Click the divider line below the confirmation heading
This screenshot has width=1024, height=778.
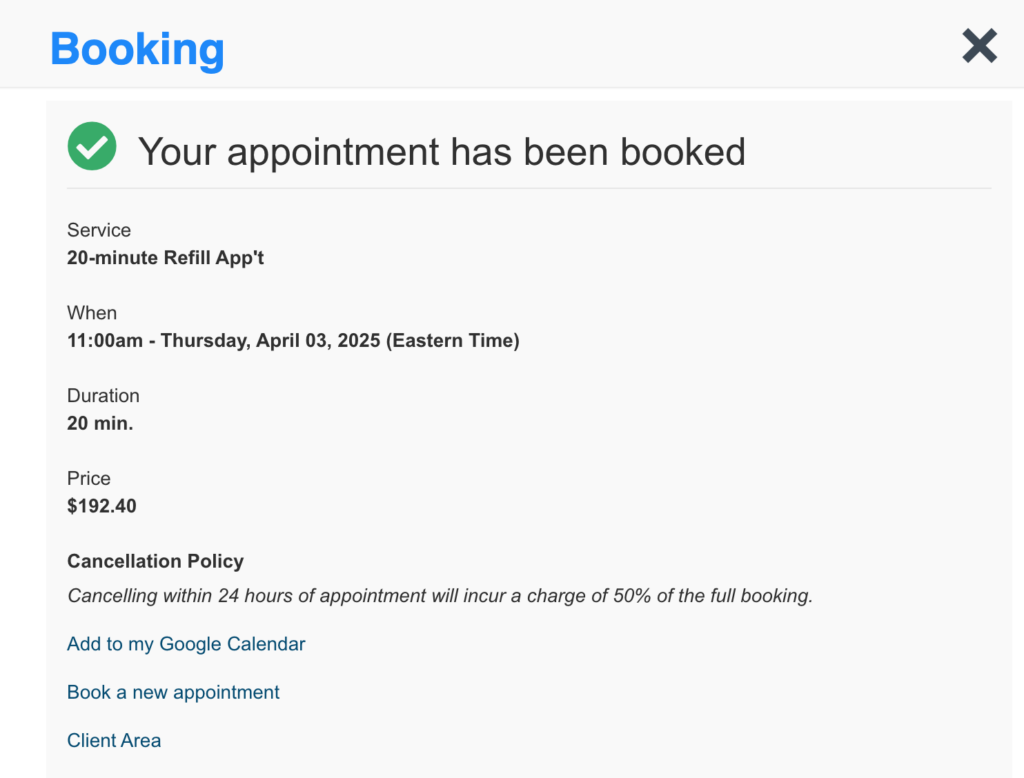click(x=529, y=188)
